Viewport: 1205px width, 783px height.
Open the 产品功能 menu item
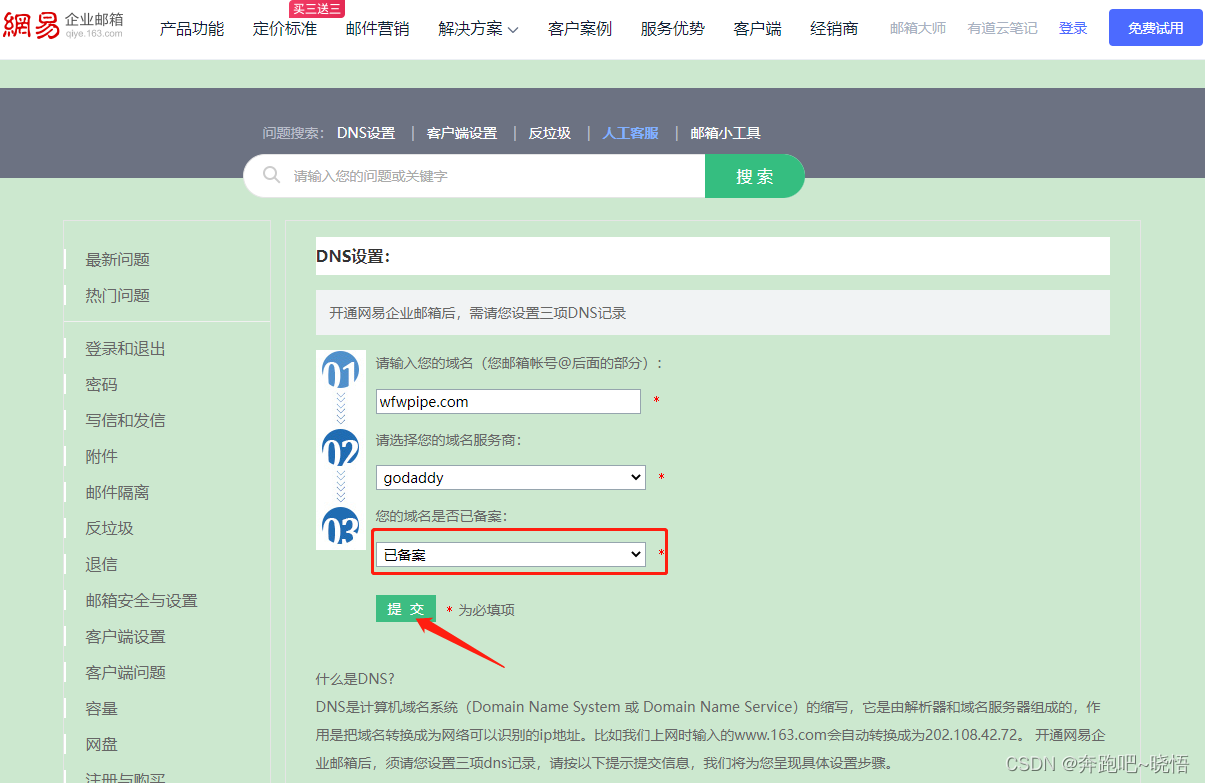pos(192,29)
